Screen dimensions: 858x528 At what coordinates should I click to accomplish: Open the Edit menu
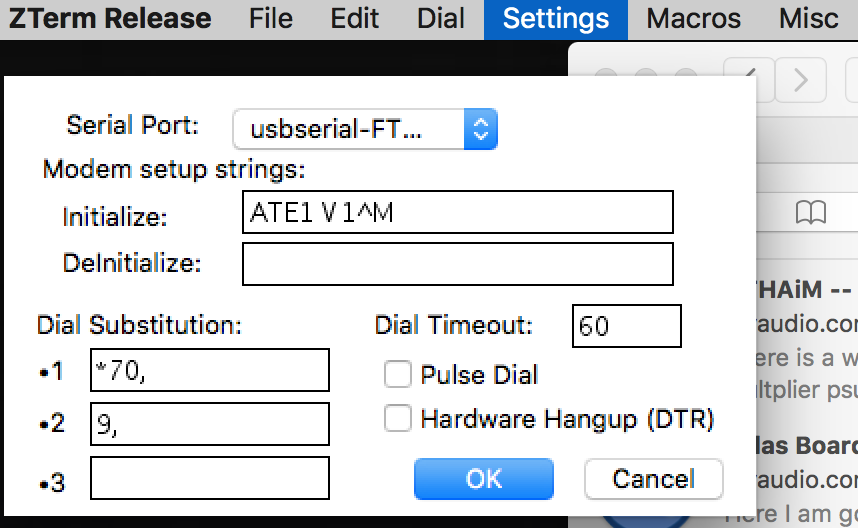[x=354, y=19]
